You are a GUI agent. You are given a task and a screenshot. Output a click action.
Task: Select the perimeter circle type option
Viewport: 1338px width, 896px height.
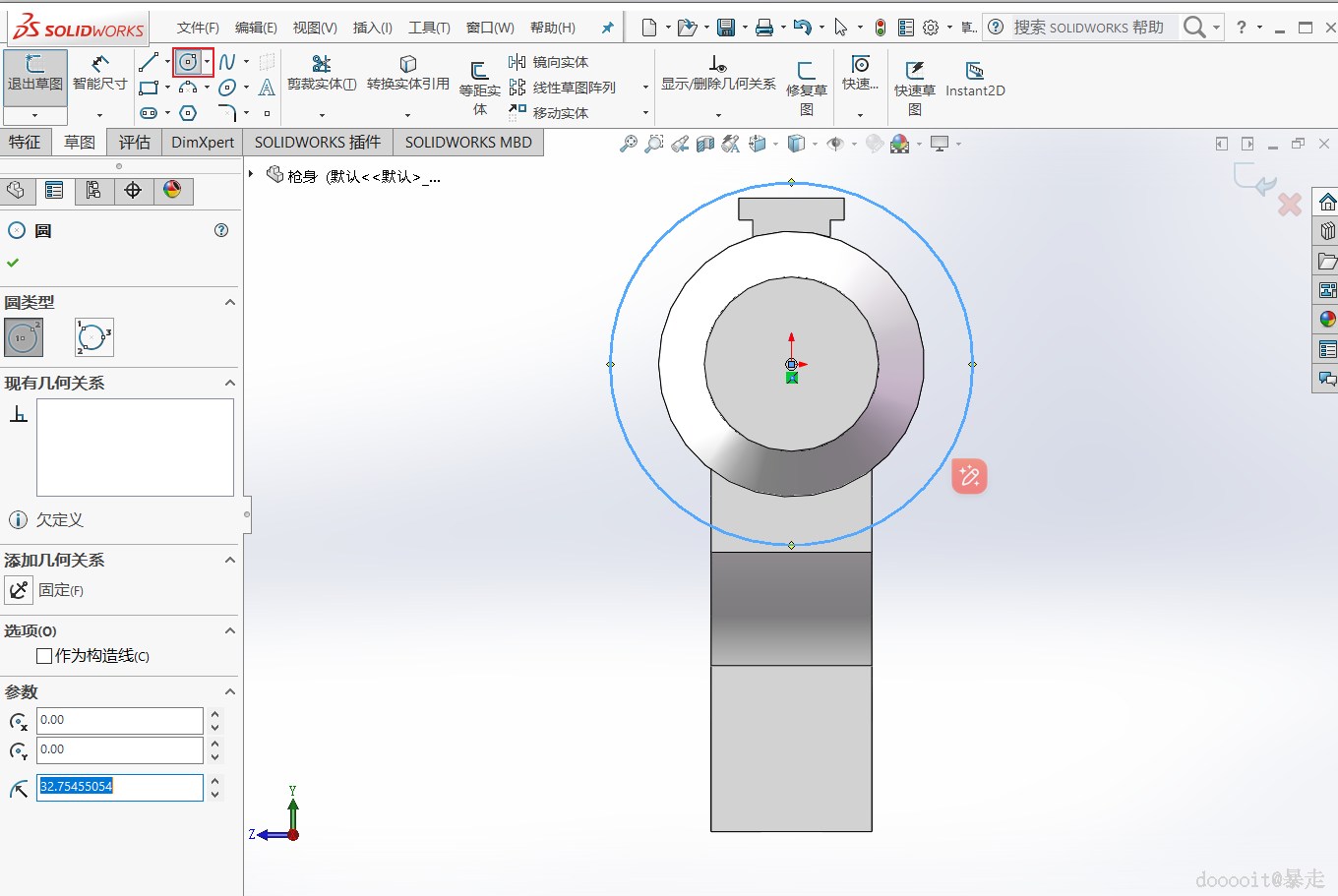click(x=94, y=337)
